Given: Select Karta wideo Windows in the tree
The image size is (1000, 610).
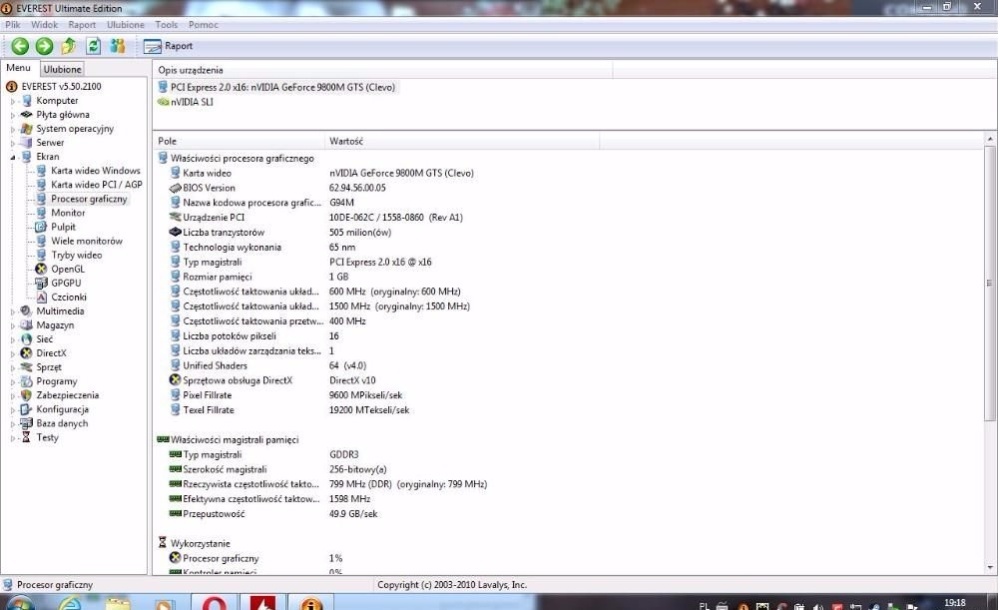Looking at the screenshot, I should click(96, 170).
